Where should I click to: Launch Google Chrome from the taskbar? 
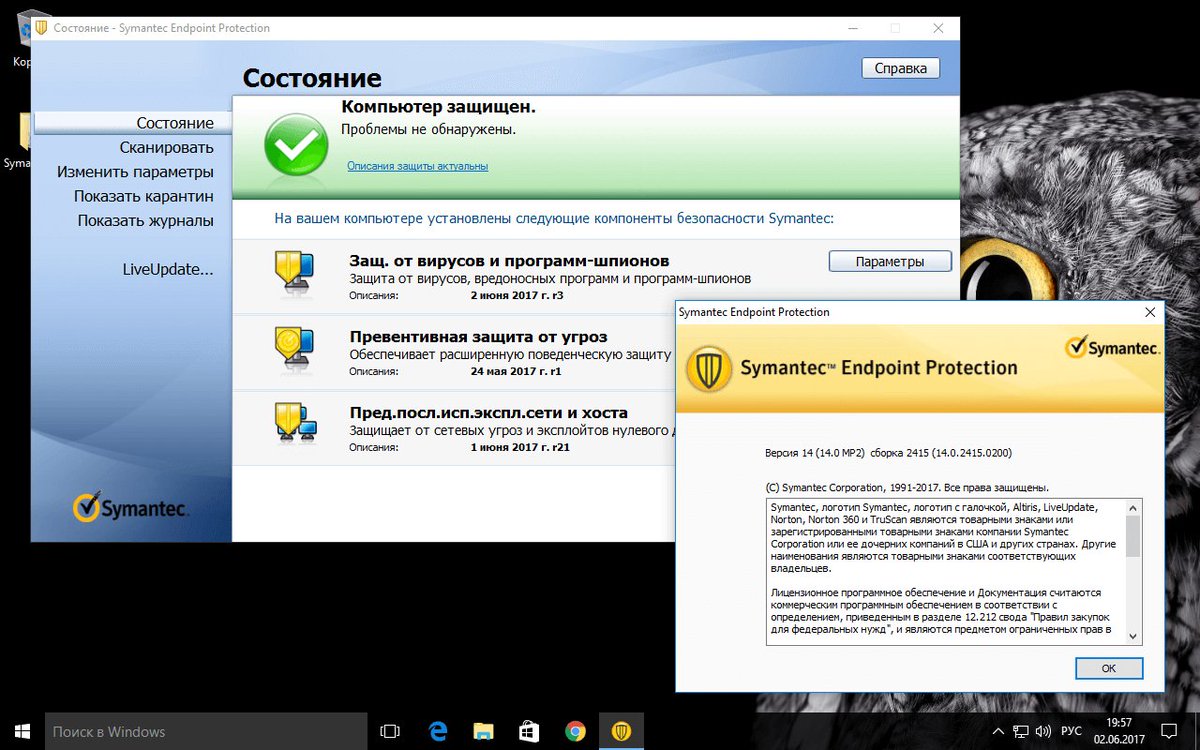pyautogui.click(x=575, y=731)
